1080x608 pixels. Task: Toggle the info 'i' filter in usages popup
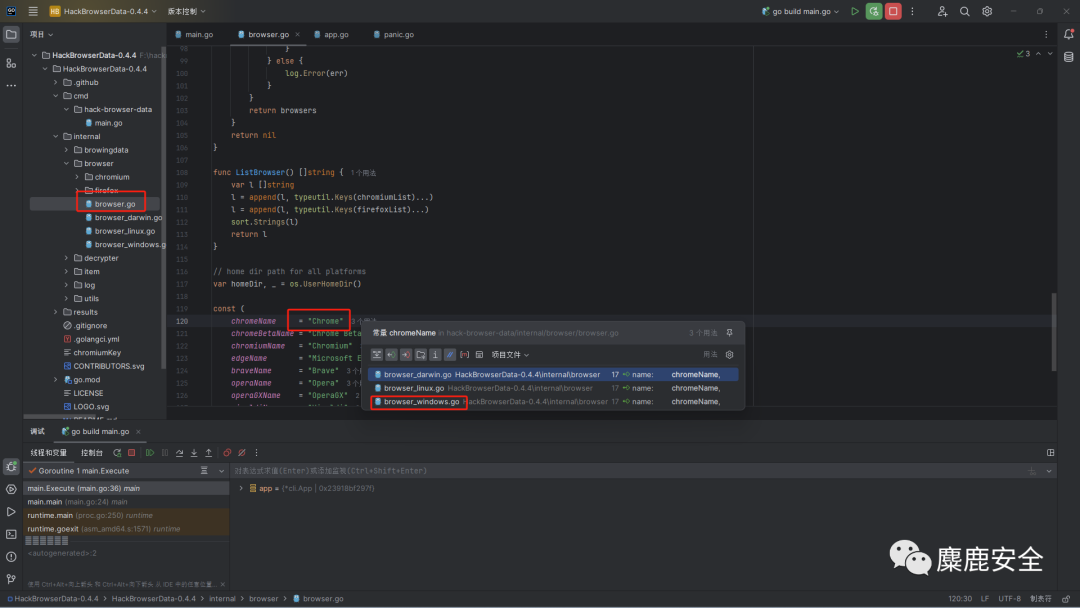(435, 355)
